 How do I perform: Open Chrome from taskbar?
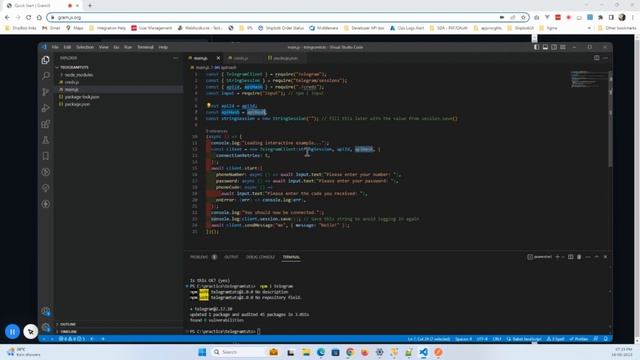point(350,352)
